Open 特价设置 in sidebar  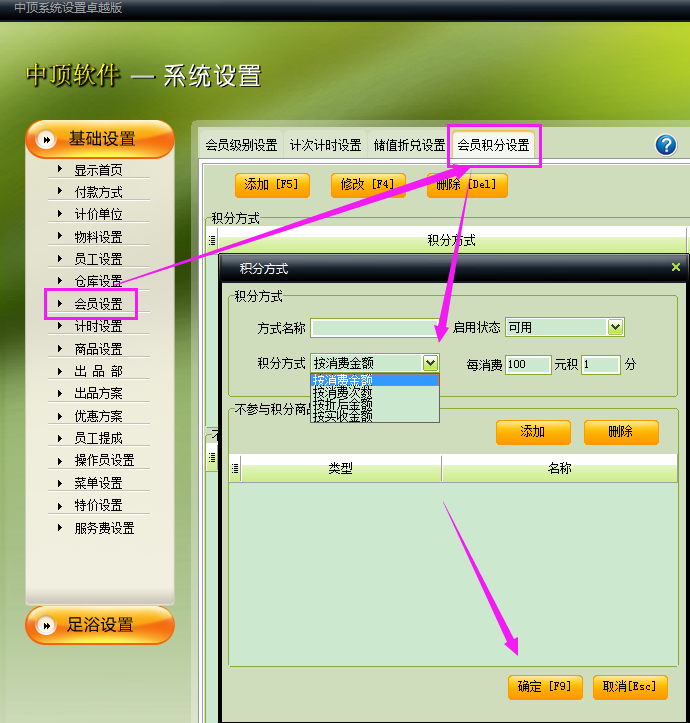98,505
